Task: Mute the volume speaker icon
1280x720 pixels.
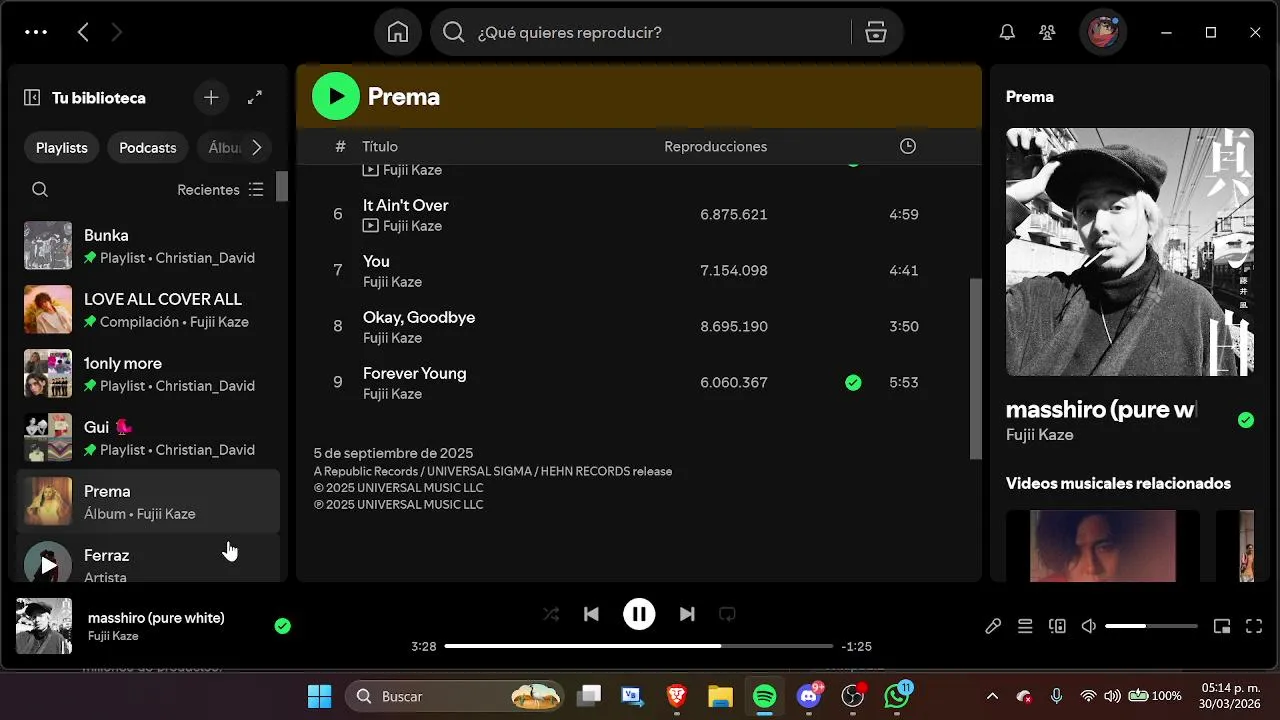Action: (1089, 626)
